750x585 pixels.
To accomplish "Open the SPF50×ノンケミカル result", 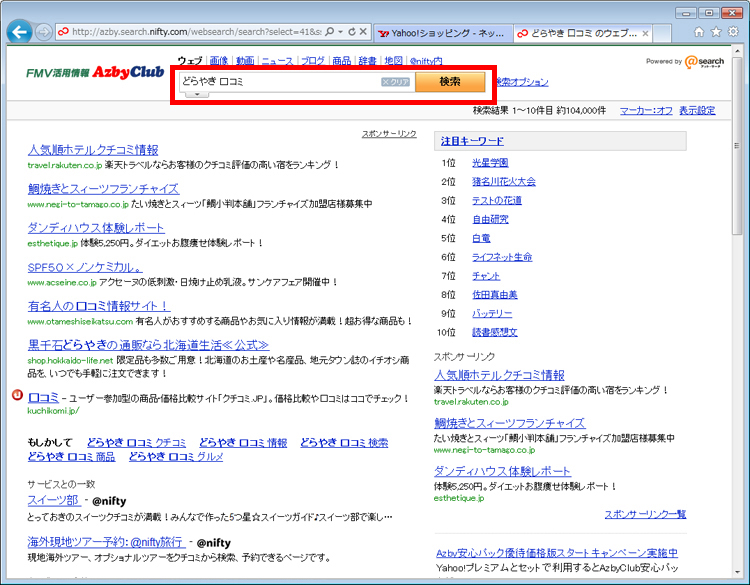I will click(x=85, y=267).
